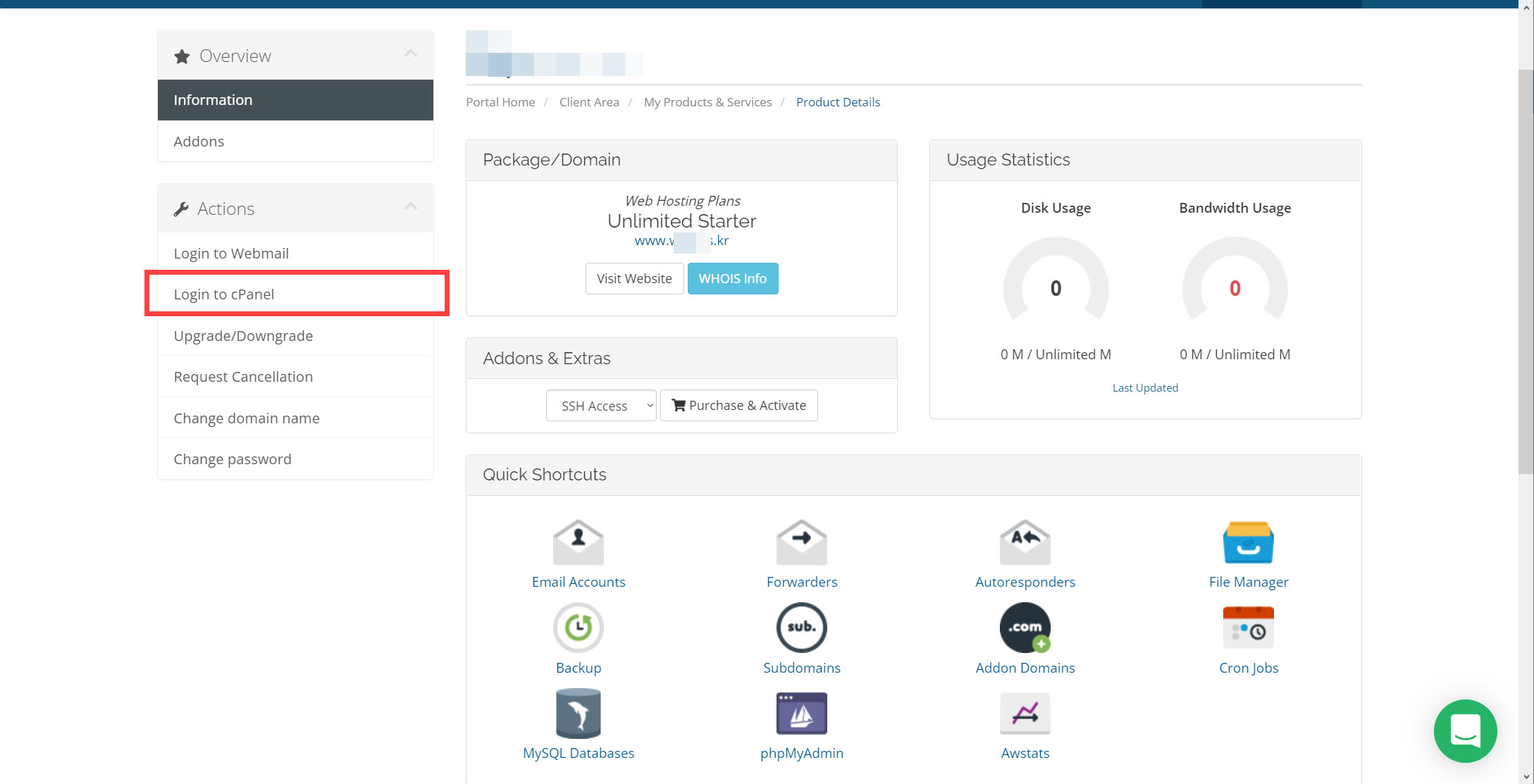Viewport: 1534px width, 784px height.
Task: Launch the File Manager icon
Action: [x=1248, y=542]
